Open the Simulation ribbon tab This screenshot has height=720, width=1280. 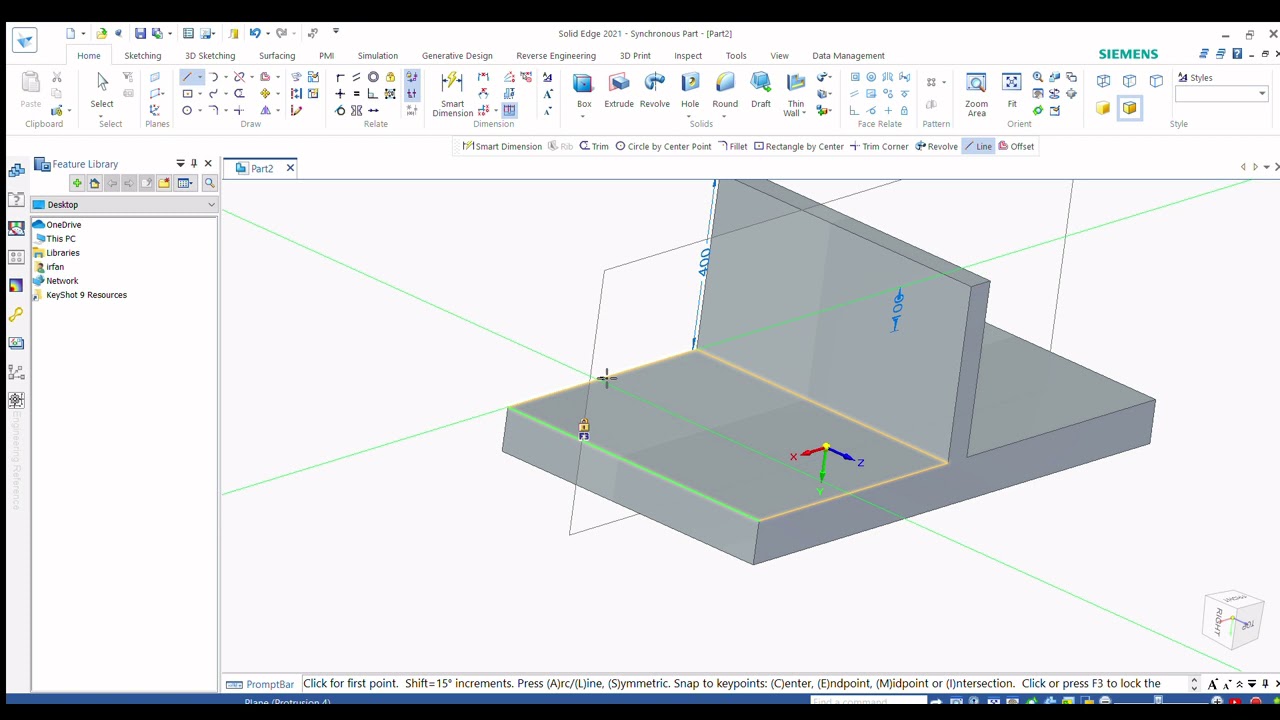click(x=378, y=56)
